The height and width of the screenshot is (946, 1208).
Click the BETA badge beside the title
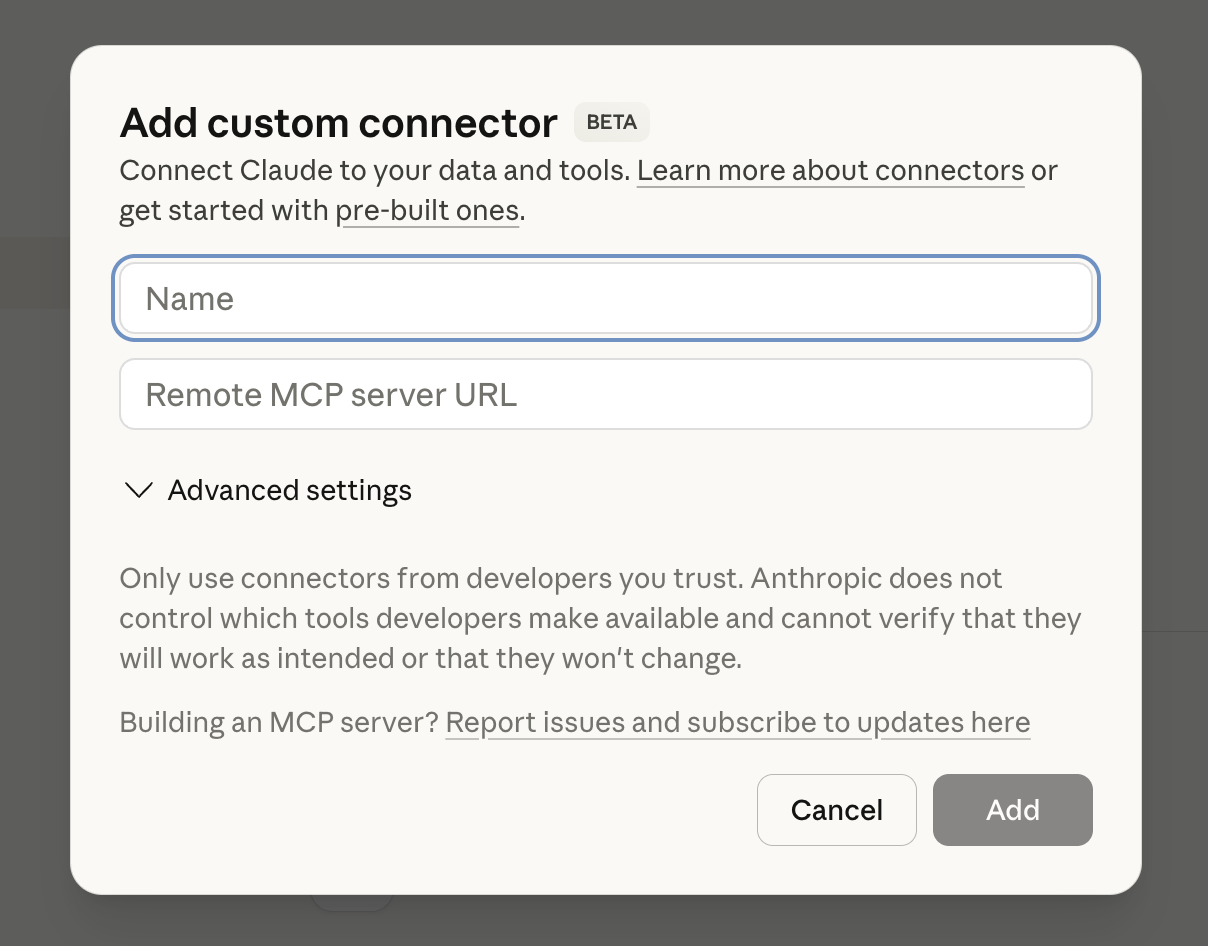tap(611, 122)
